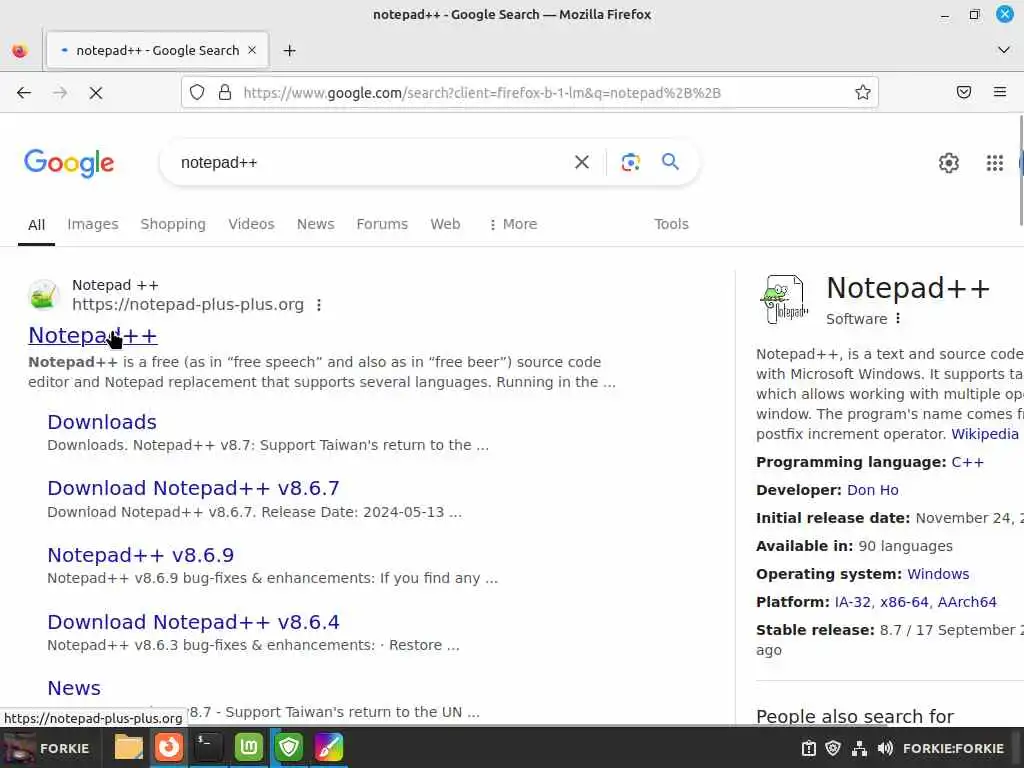Image resolution: width=1024 pixels, height=768 pixels.
Task: Bookmark this page with the star icon
Action: click(x=863, y=92)
